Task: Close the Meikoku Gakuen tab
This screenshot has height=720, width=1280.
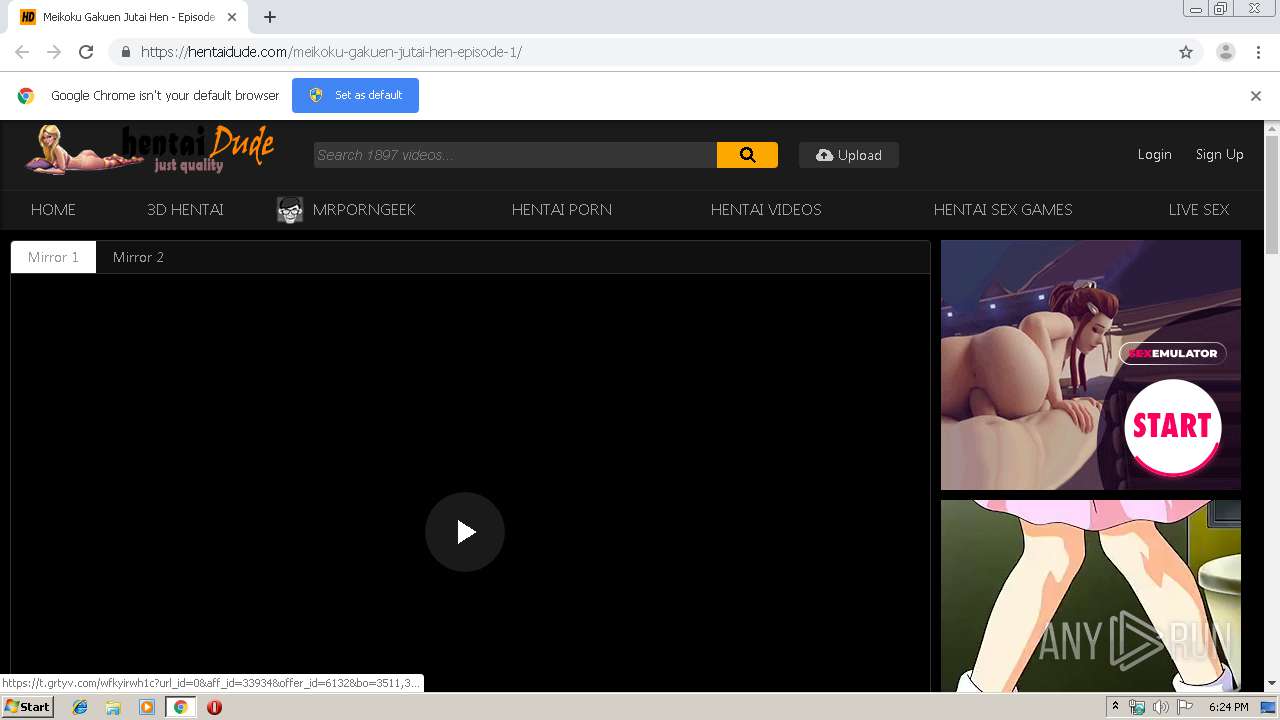Action: pyautogui.click(x=231, y=17)
